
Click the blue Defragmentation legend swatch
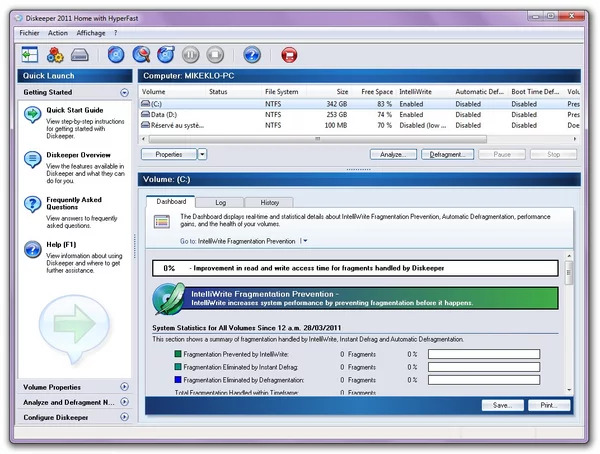[178, 380]
